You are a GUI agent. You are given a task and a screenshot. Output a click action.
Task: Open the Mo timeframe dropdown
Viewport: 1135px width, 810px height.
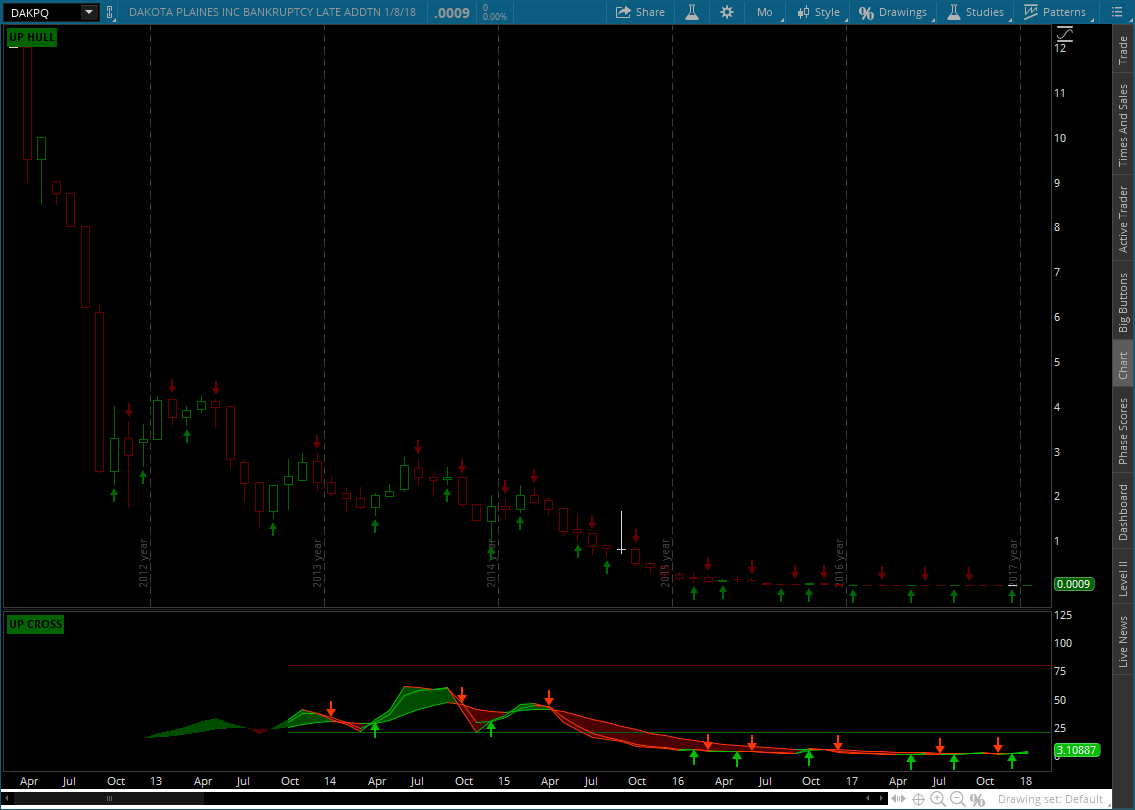pos(764,12)
